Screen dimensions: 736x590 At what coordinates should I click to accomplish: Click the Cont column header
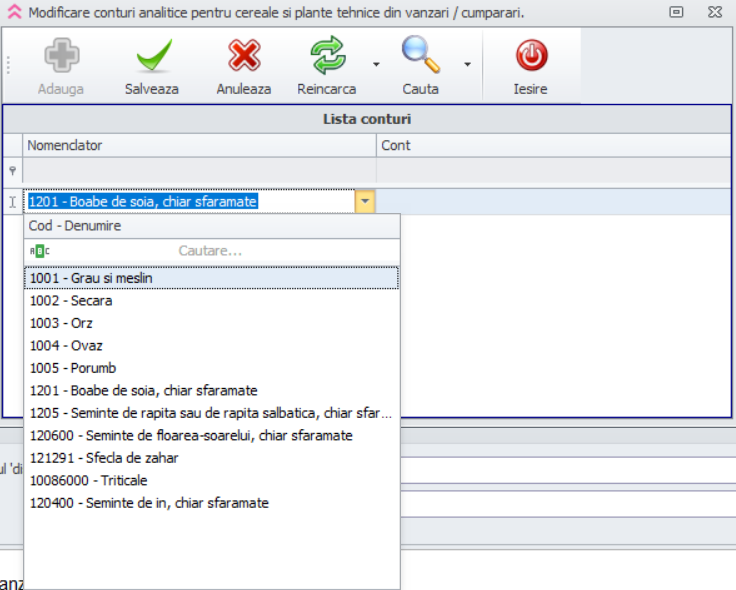pos(554,146)
